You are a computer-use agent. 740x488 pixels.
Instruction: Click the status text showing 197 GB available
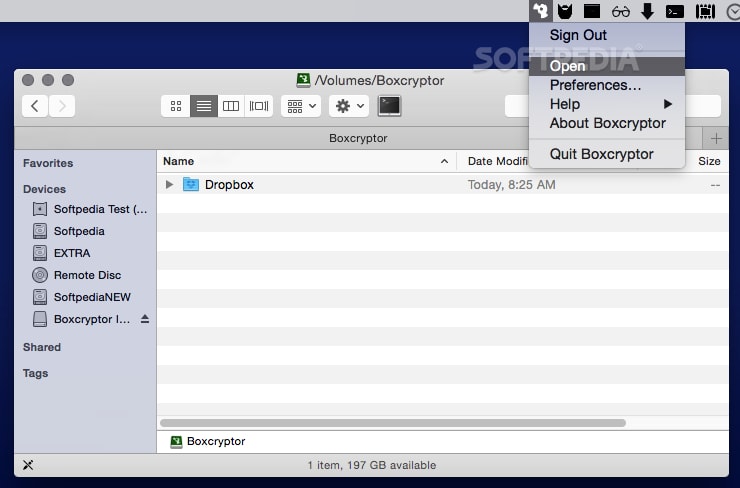coord(372,465)
